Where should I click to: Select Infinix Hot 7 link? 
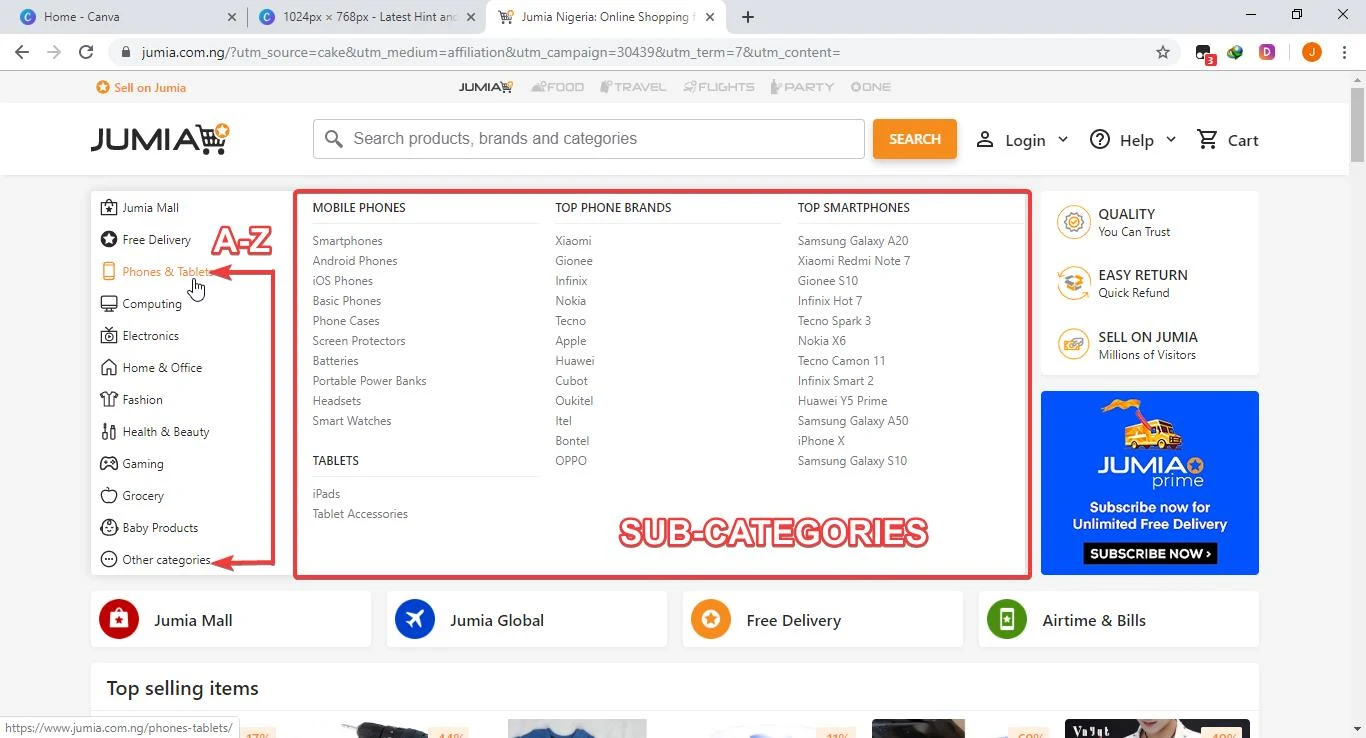point(830,301)
